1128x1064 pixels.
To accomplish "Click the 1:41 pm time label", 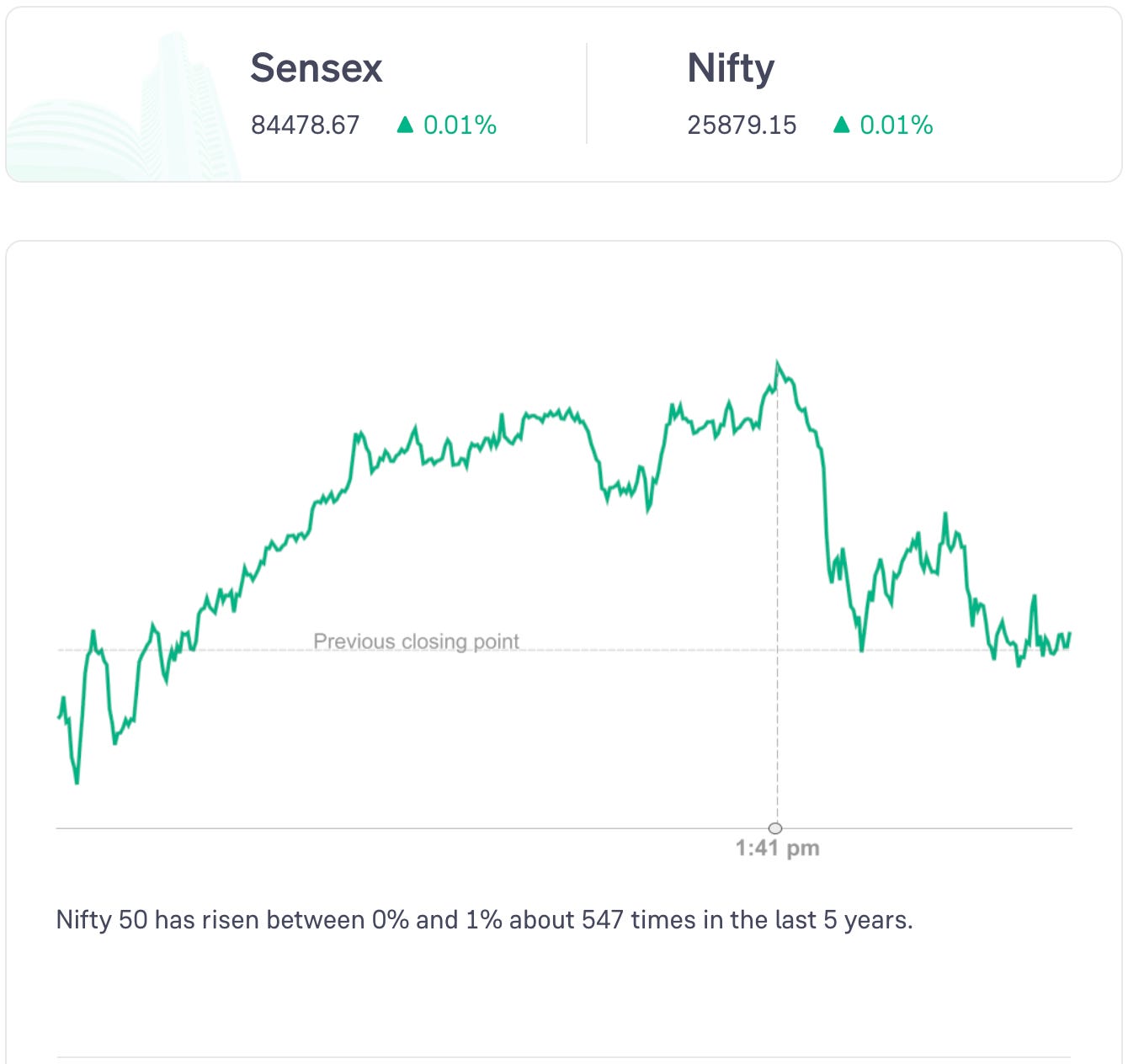I will coord(777,848).
